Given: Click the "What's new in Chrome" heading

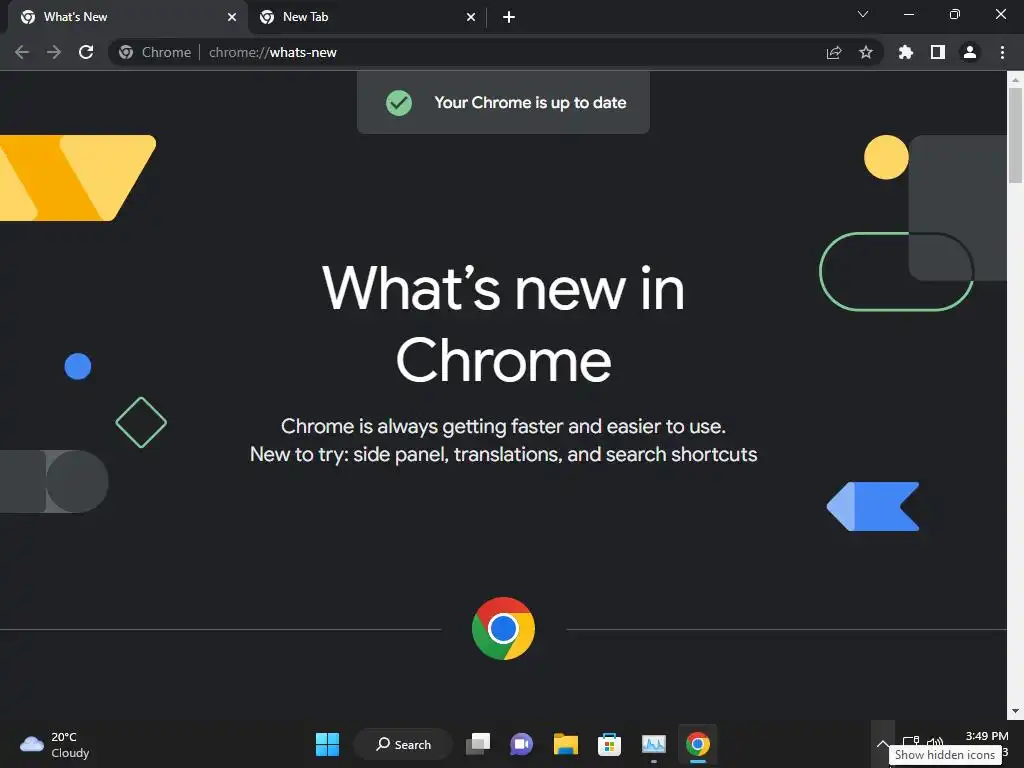Looking at the screenshot, I should pos(504,324).
